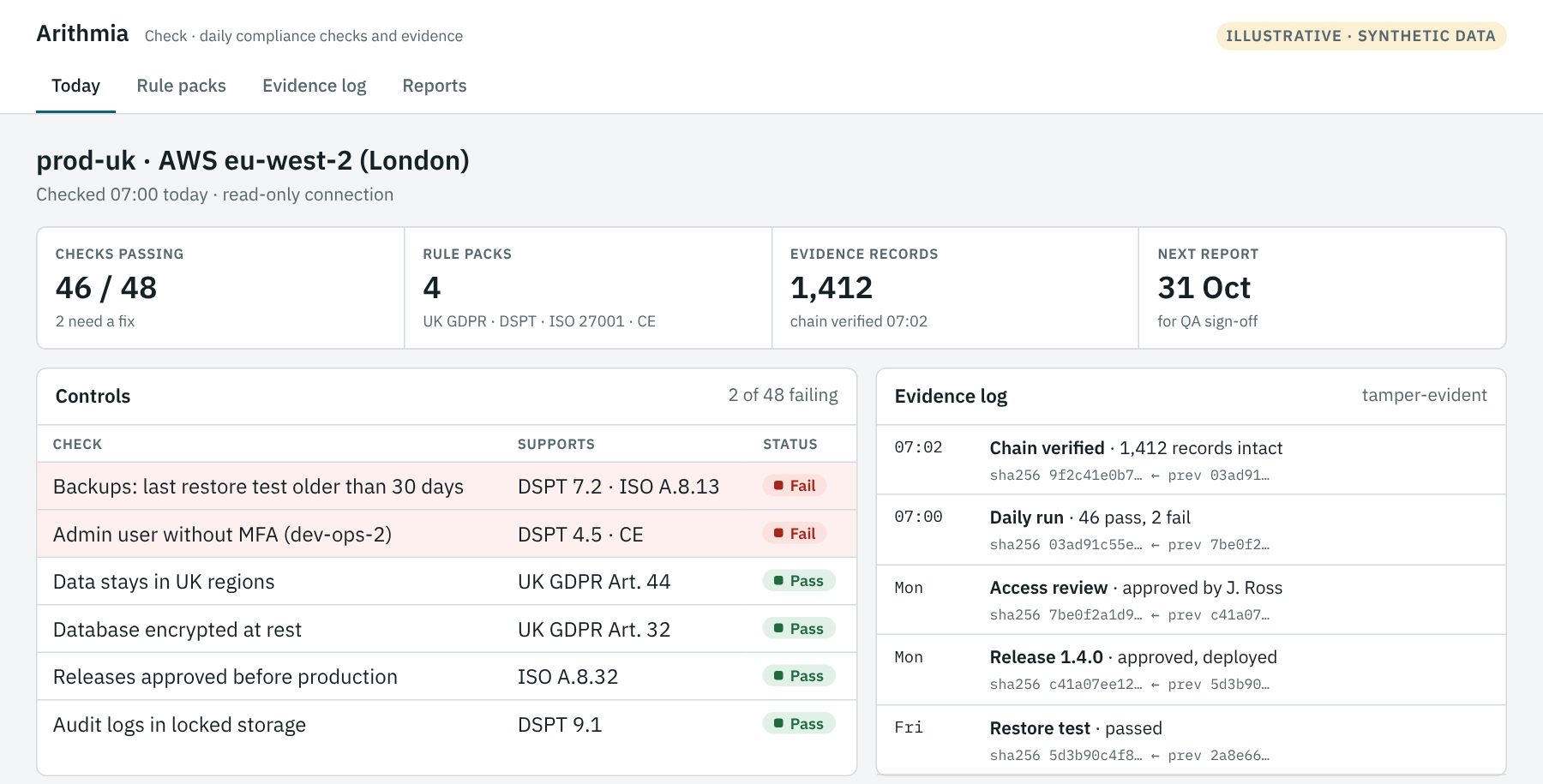Screen dimensions: 1543x784
Task: Open the Checks Passing 46 / 48 card
Action: (x=220, y=288)
